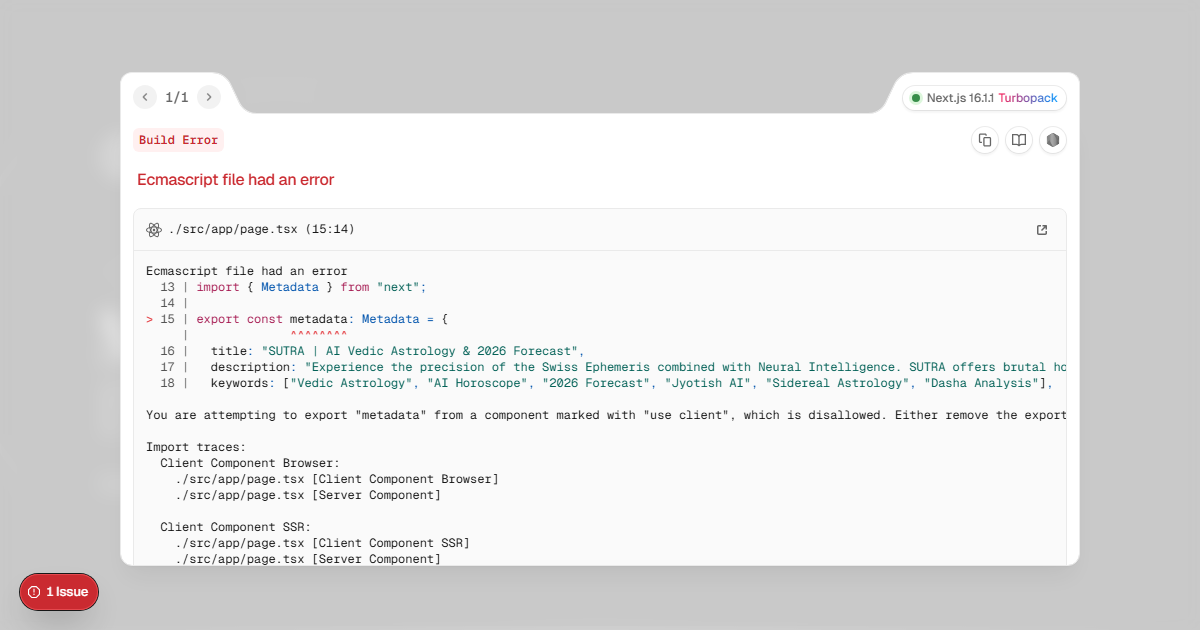Click the Next.js 16.1.1 version label
Viewport: 1200px width, 630px height.
tap(960, 98)
